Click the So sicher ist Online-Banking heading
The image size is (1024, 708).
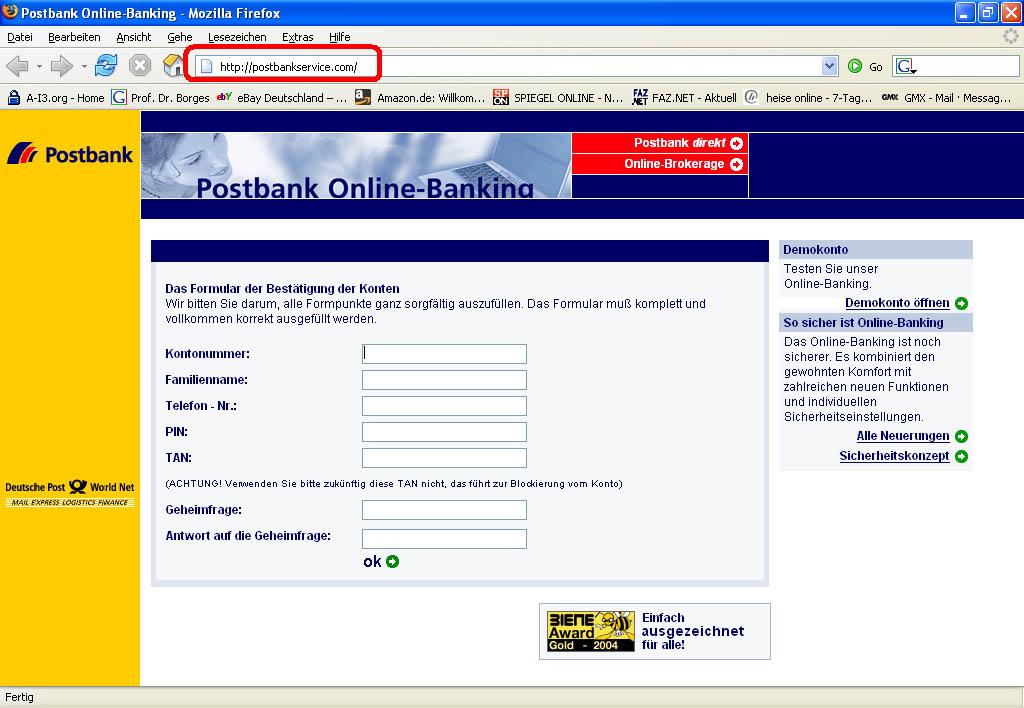876,323
